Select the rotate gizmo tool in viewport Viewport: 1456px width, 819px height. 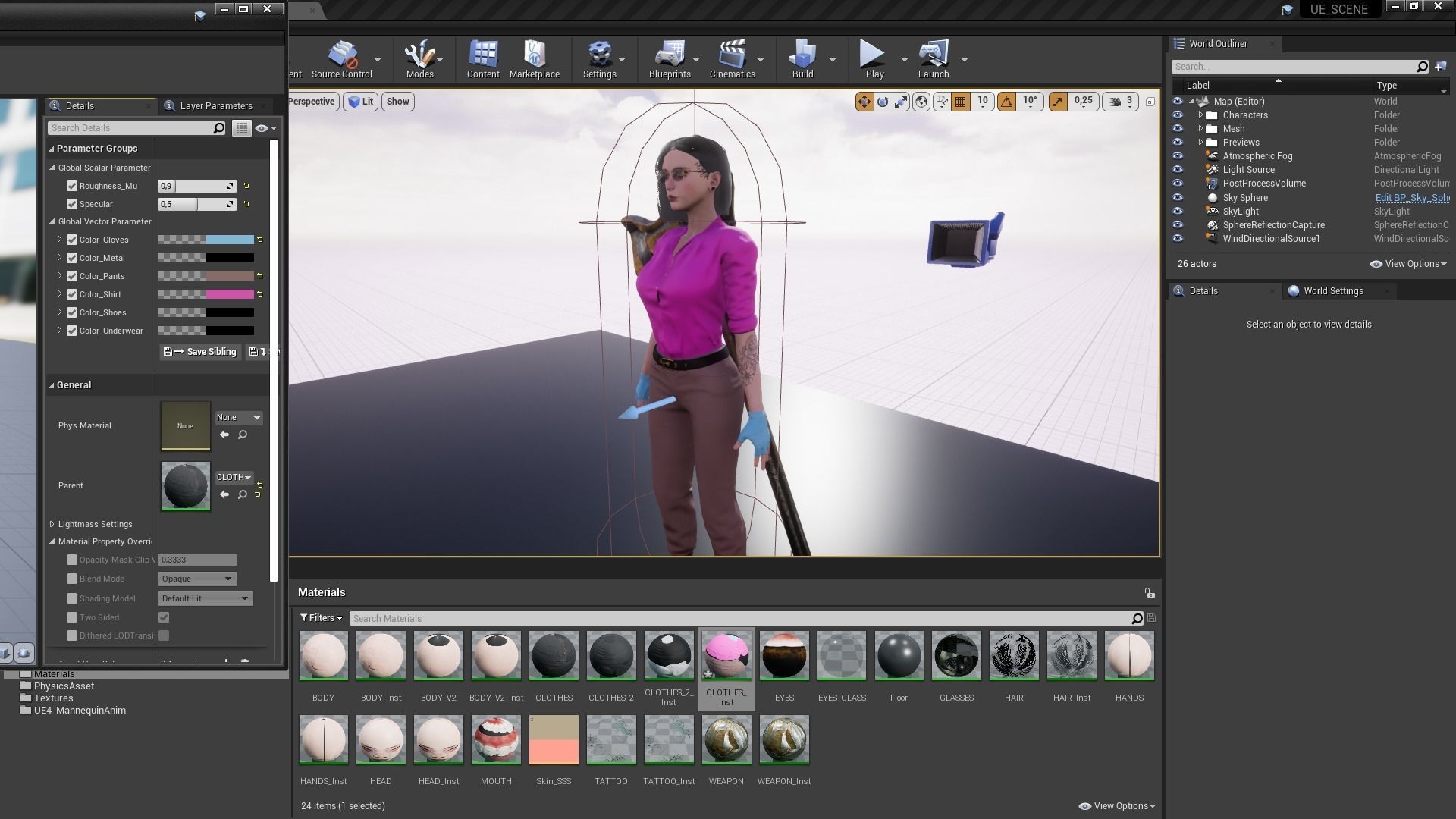tap(883, 102)
